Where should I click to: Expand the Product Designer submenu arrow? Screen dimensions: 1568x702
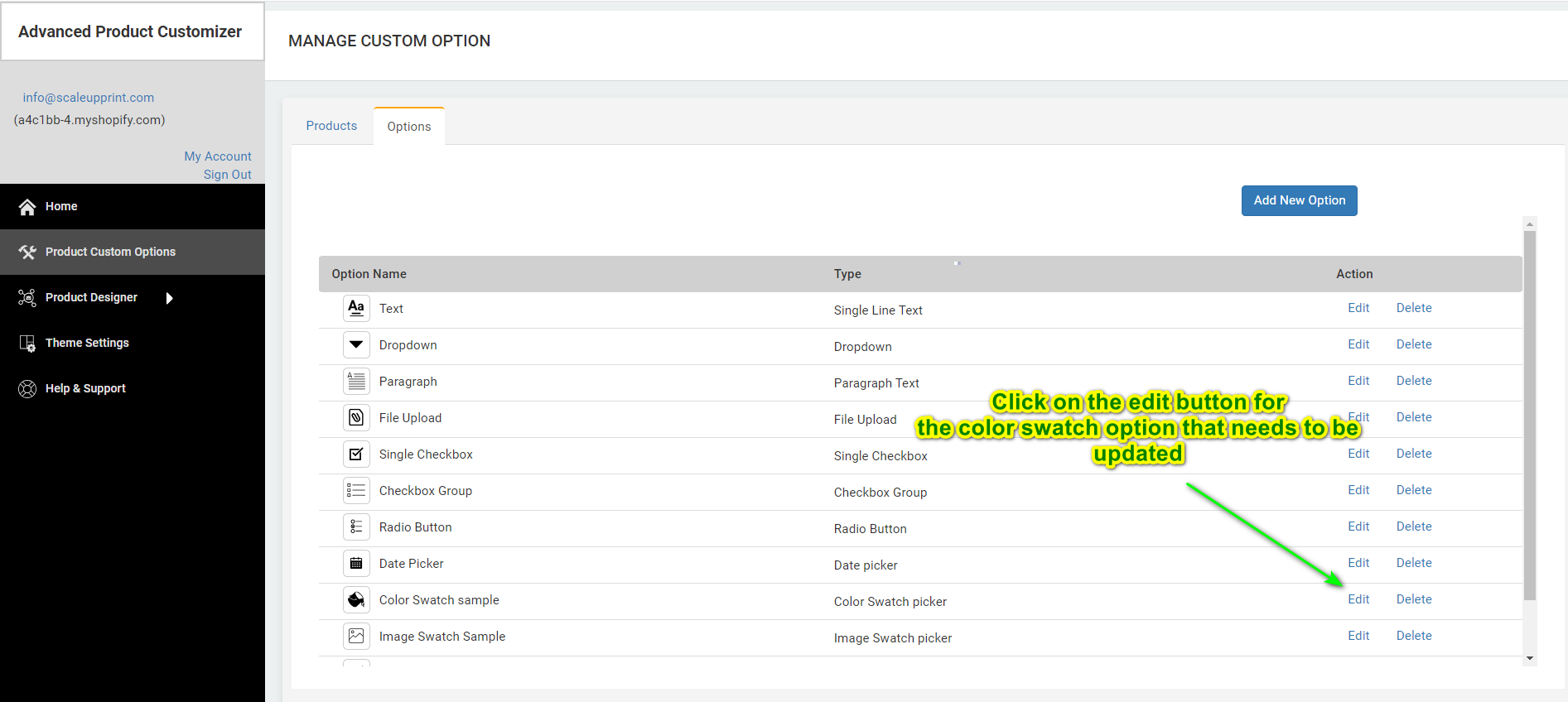(x=169, y=298)
